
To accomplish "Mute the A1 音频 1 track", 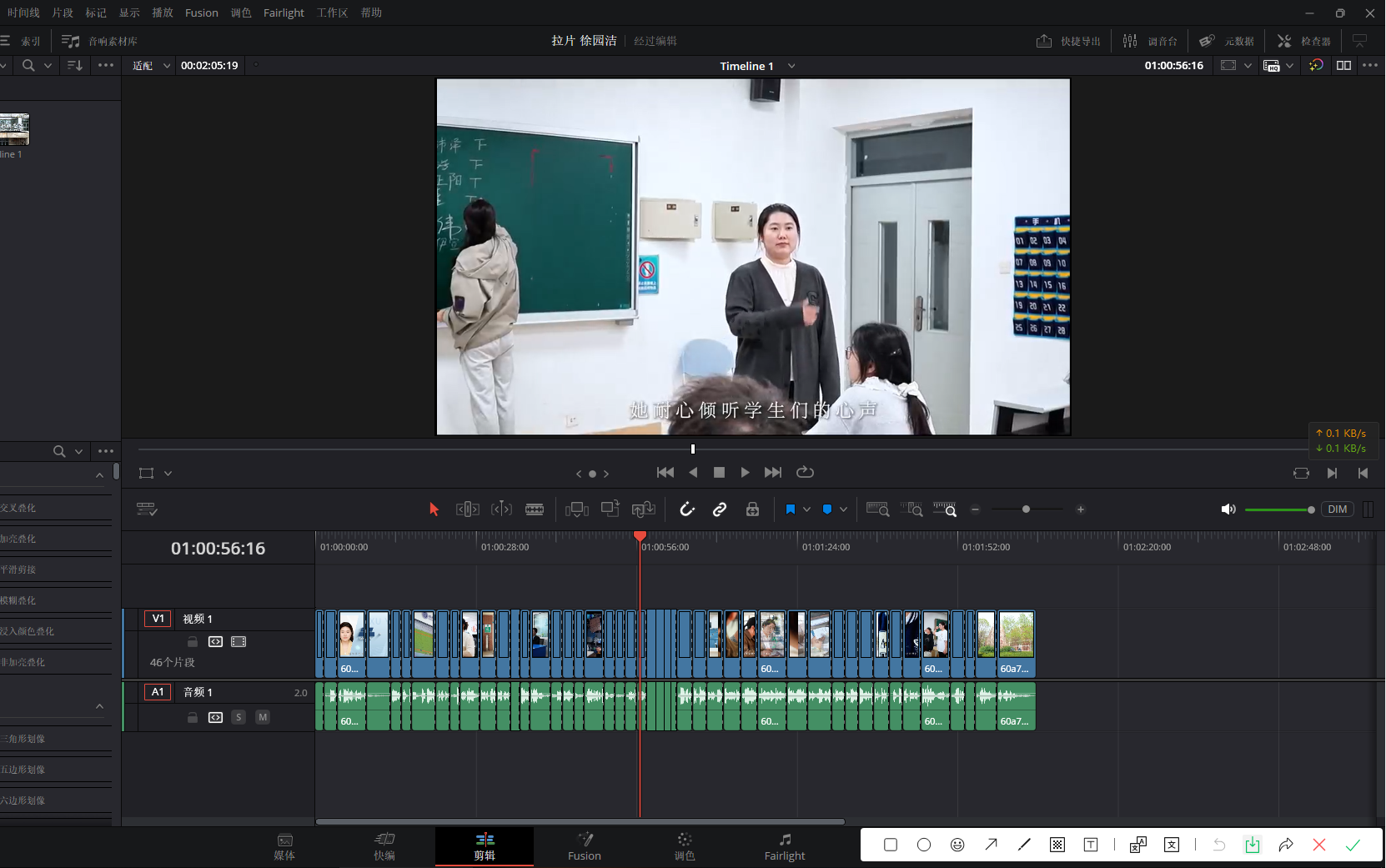I will [x=263, y=717].
